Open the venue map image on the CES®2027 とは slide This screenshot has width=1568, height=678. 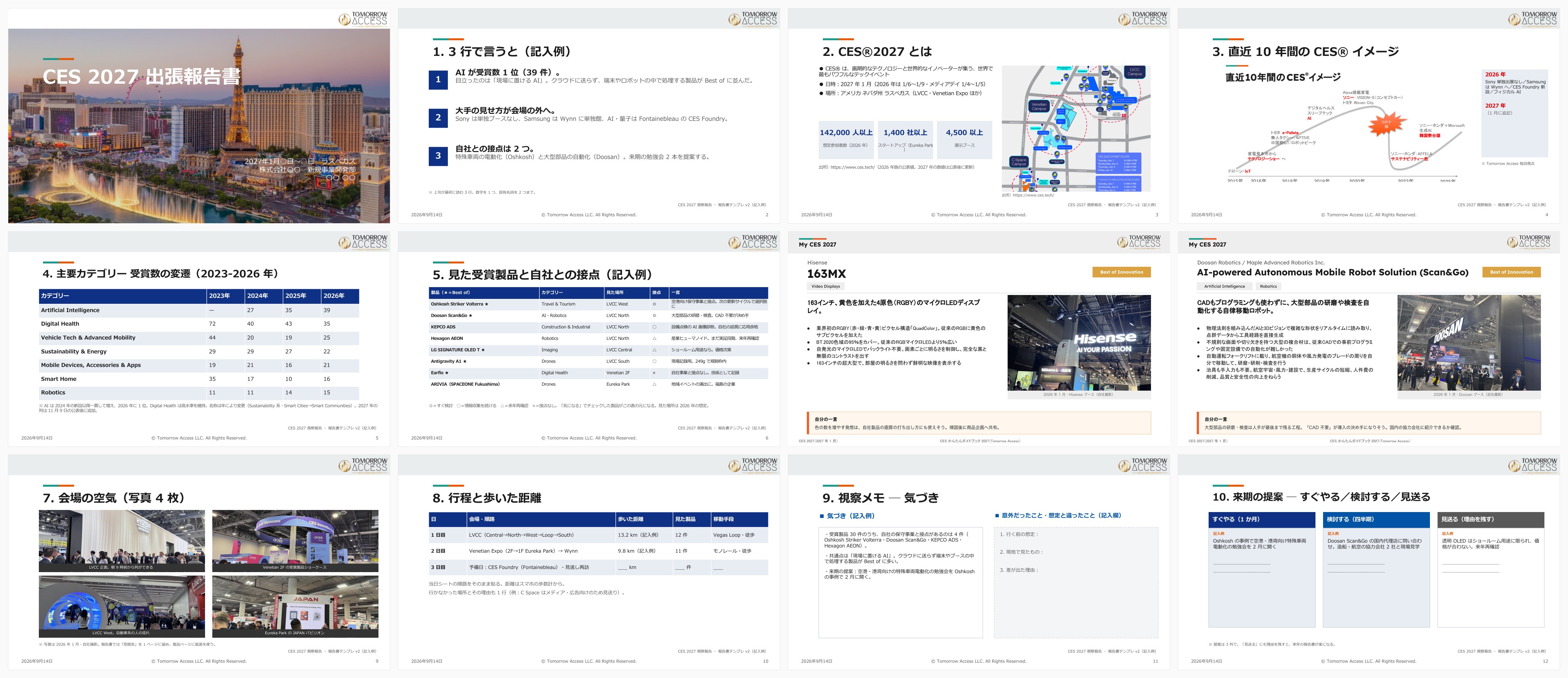point(1076,128)
